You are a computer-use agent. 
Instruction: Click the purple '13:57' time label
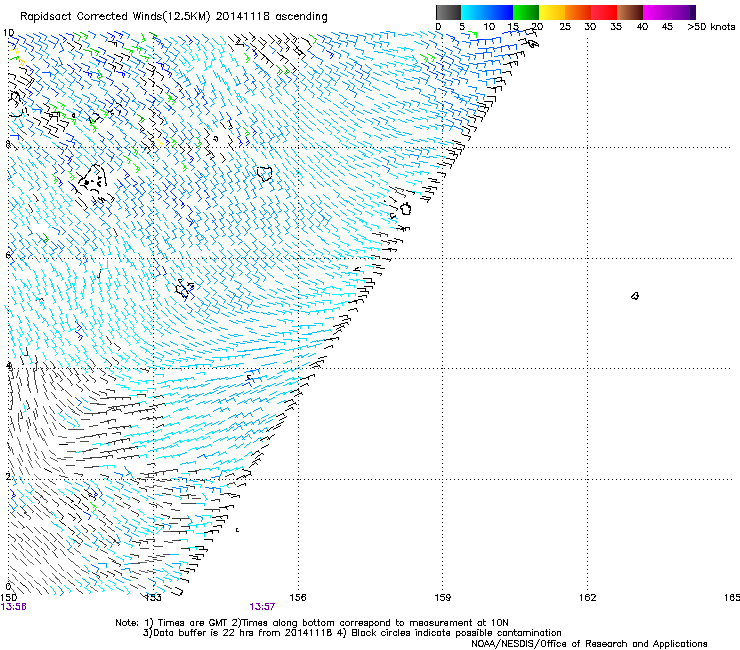pos(262,607)
